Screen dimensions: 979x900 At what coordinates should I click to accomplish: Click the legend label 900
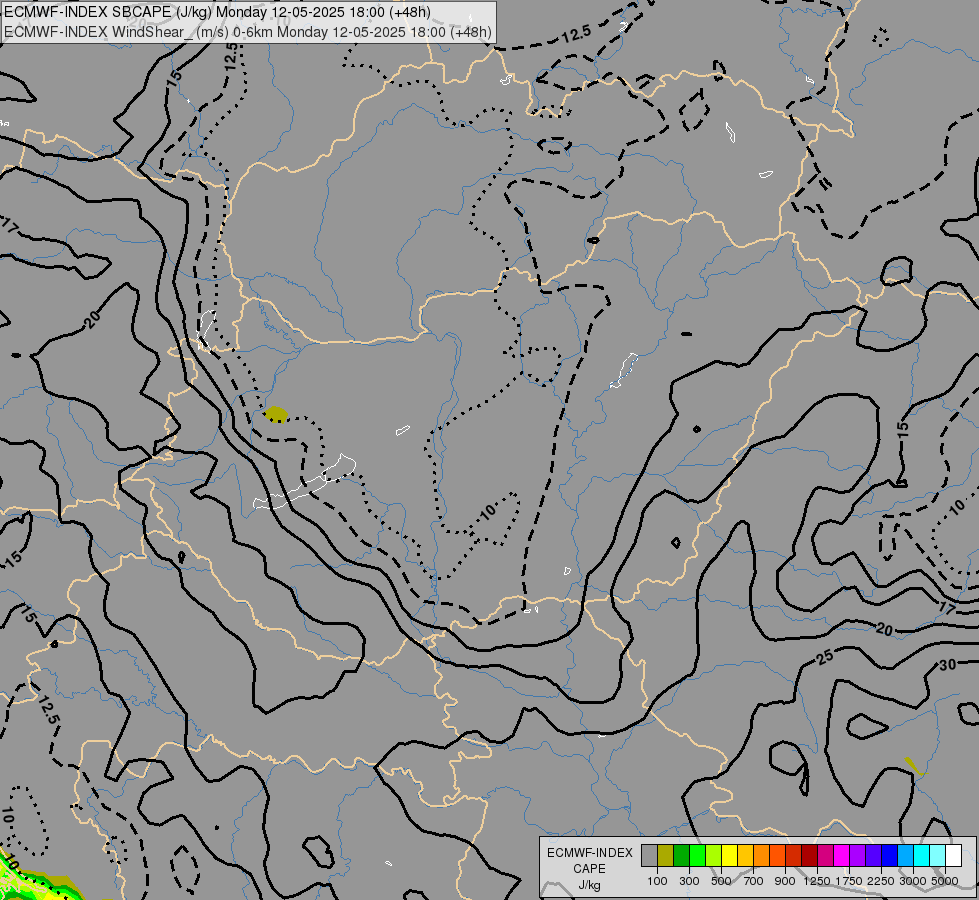785,881
